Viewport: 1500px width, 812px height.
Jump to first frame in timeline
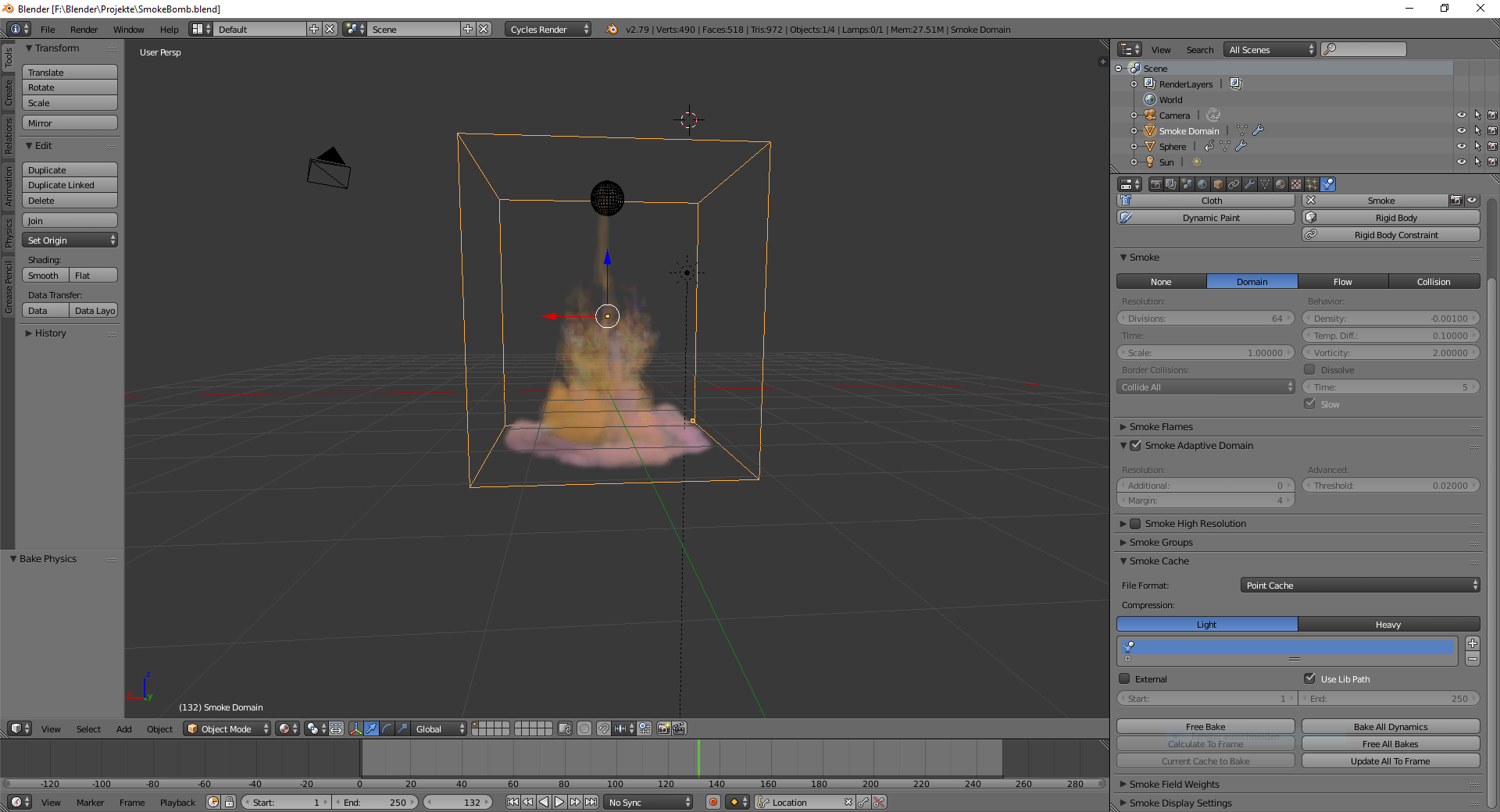(512, 802)
